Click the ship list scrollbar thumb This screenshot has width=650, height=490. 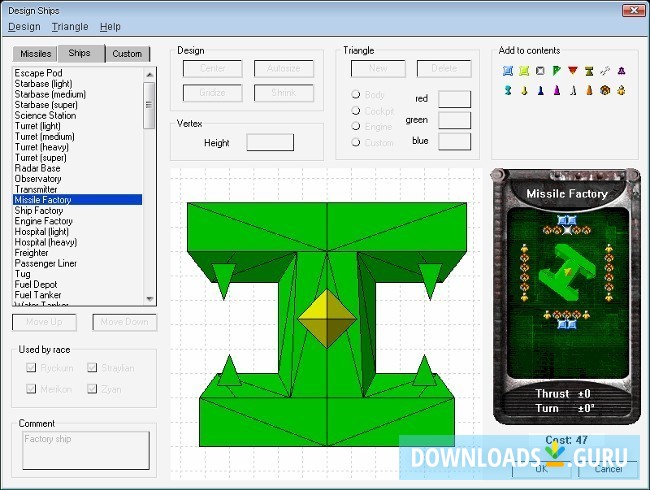coord(149,105)
